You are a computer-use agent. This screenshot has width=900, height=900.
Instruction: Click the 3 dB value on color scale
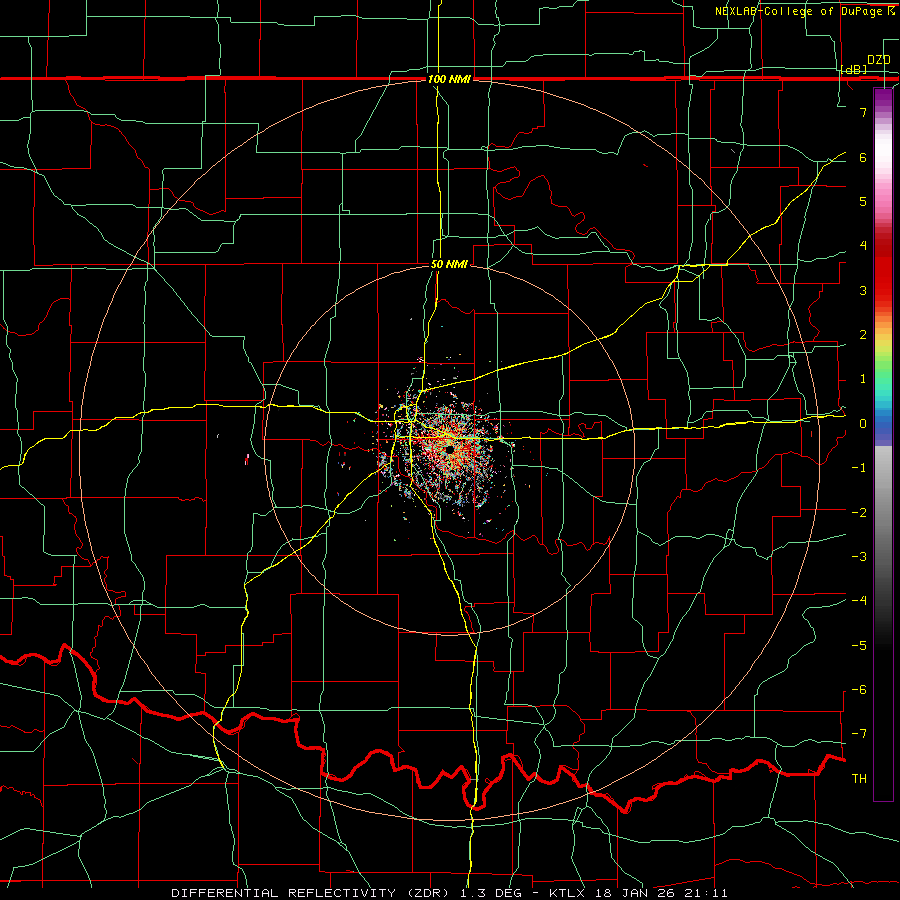coord(863,290)
